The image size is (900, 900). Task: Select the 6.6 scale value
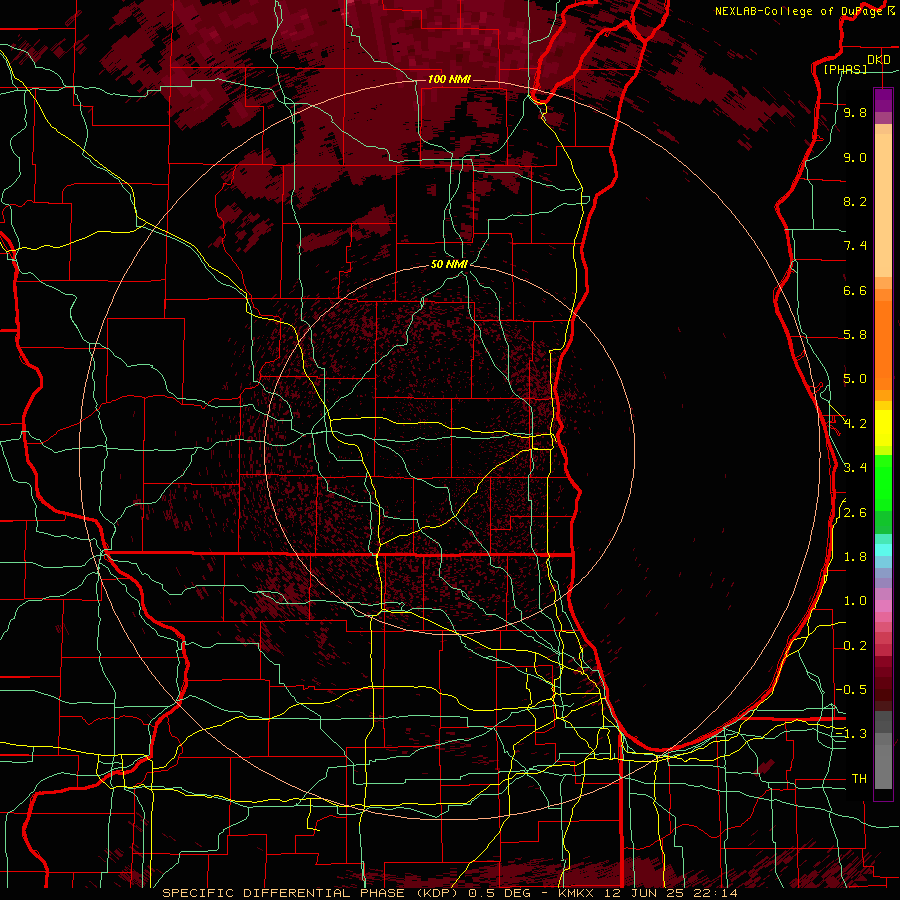coord(855,290)
